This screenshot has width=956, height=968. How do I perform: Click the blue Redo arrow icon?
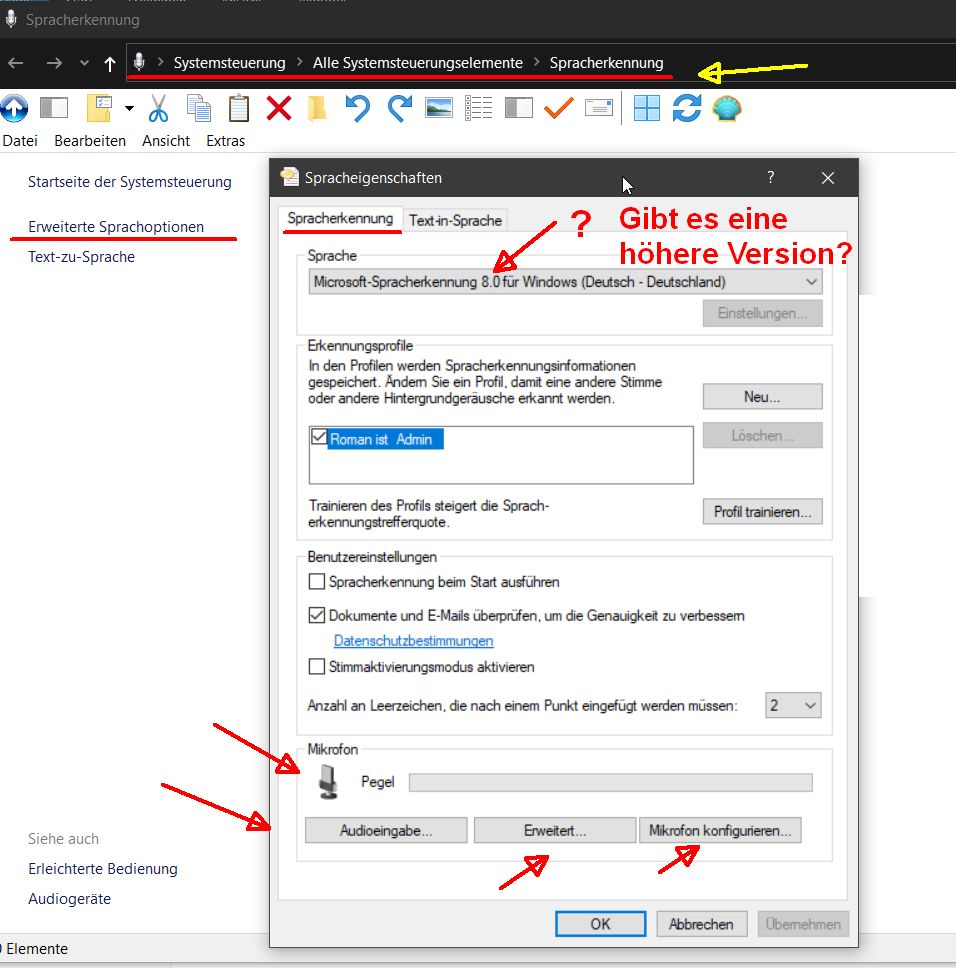[x=399, y=108]
